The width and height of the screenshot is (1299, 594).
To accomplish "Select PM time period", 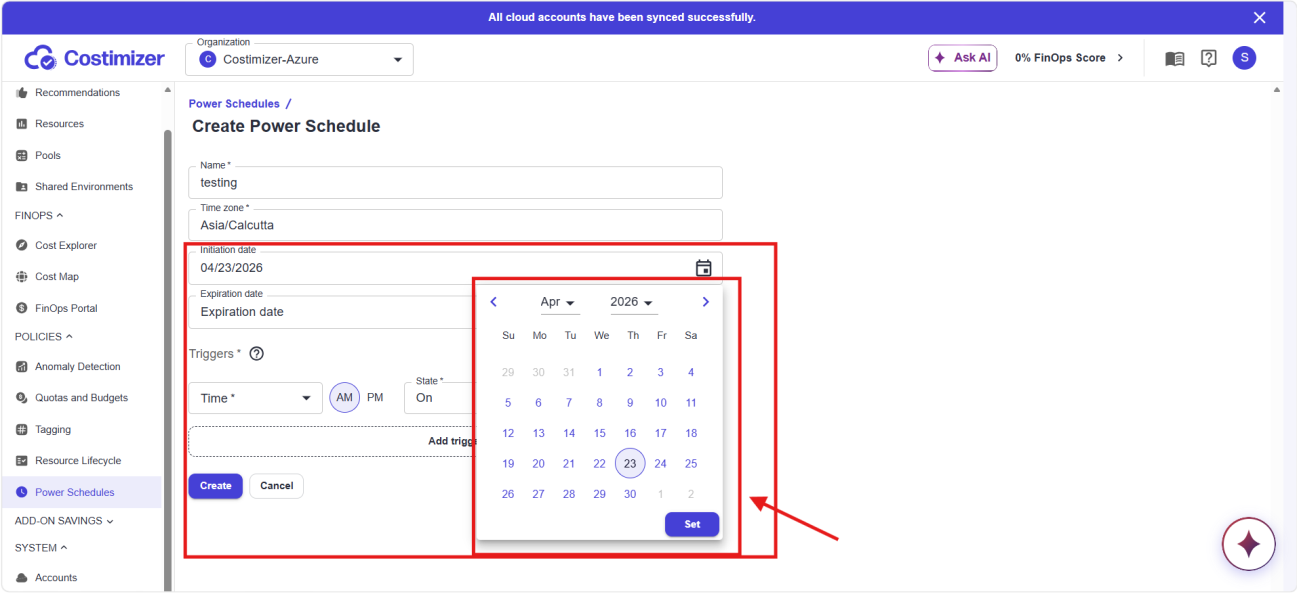I will (x=375, y=398).
